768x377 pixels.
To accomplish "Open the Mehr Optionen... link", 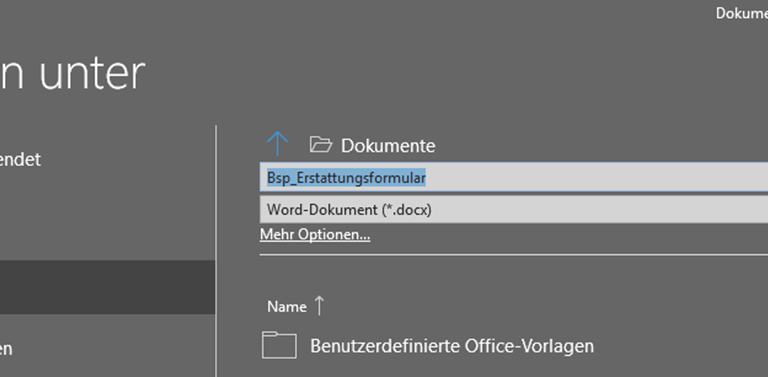I will (315, 235).
